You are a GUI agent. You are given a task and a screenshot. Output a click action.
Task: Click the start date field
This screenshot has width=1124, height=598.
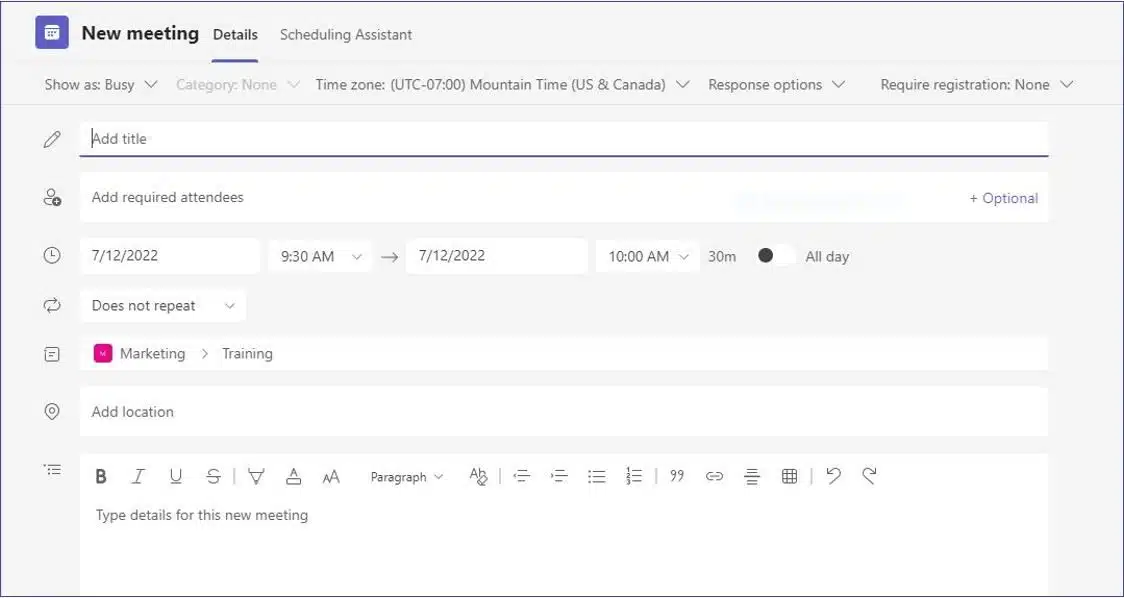click(170, 256)
